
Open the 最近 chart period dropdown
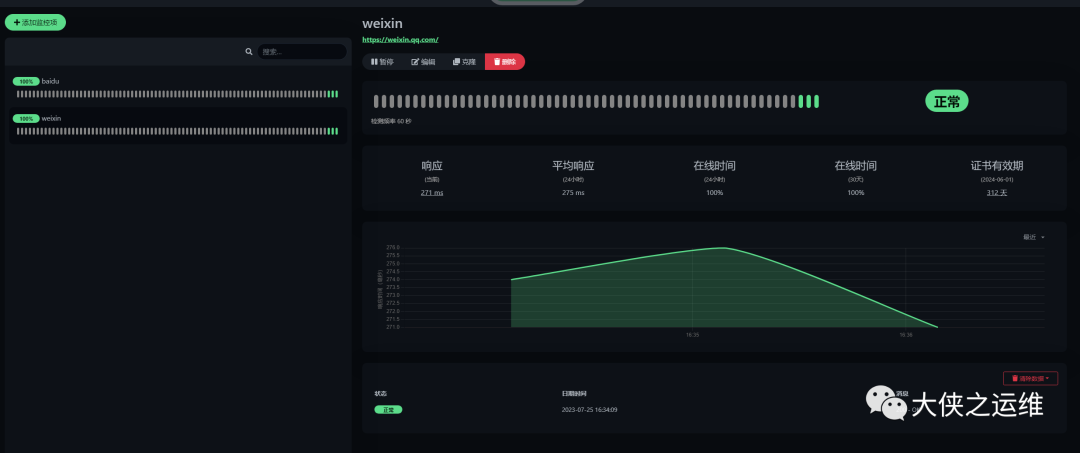[x=1033, y=237]
